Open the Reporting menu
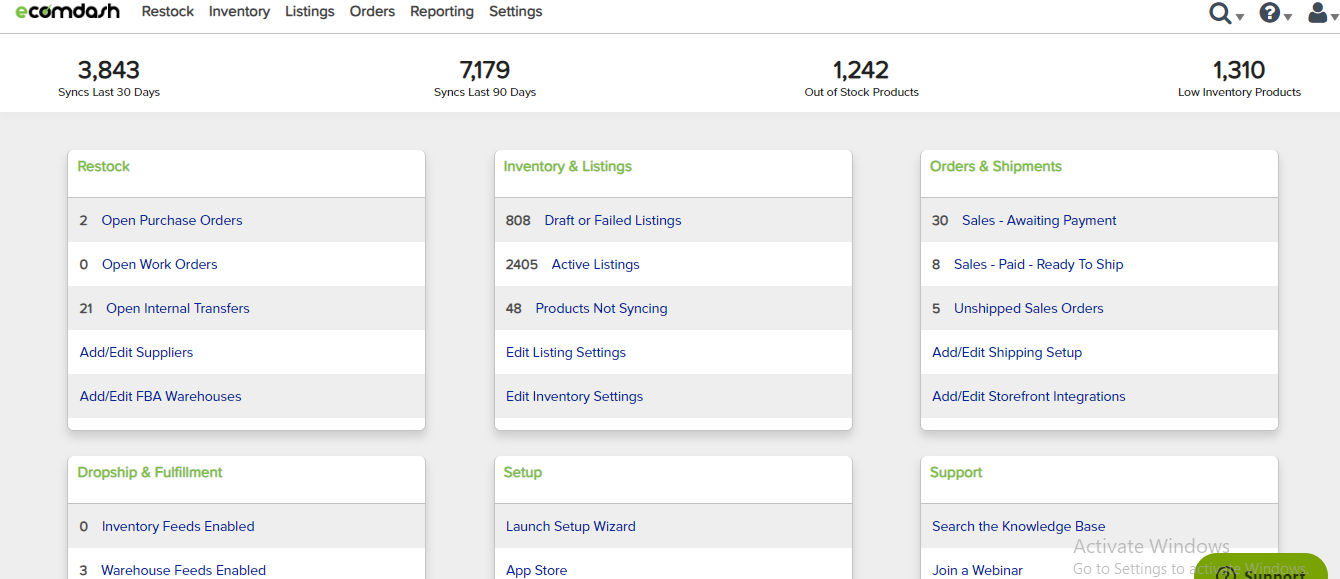1340x579 pixels. [x=442, y=12]
